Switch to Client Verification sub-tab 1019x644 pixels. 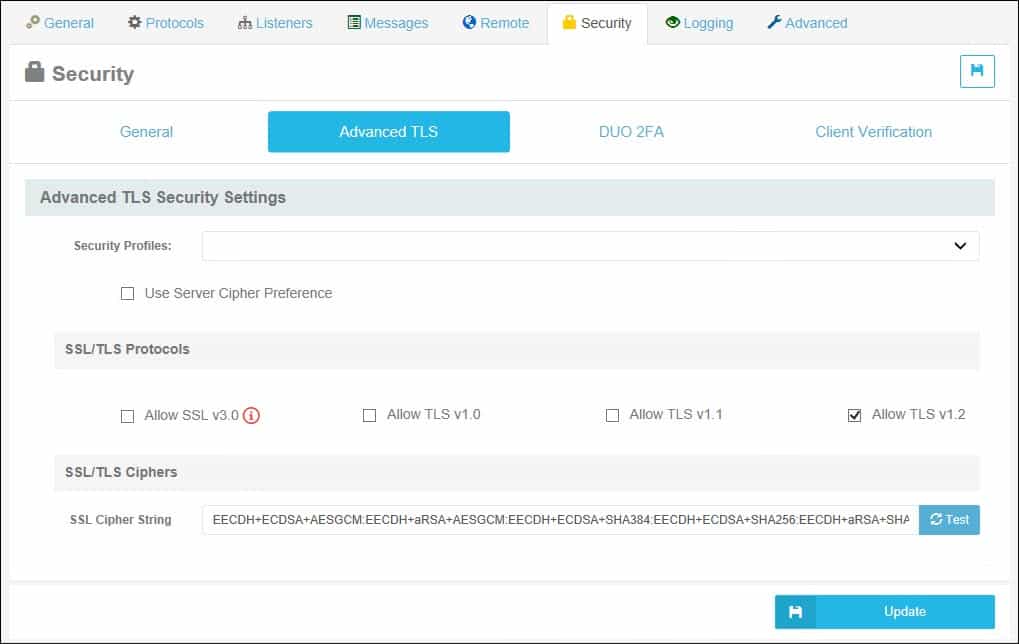[873, 132]
